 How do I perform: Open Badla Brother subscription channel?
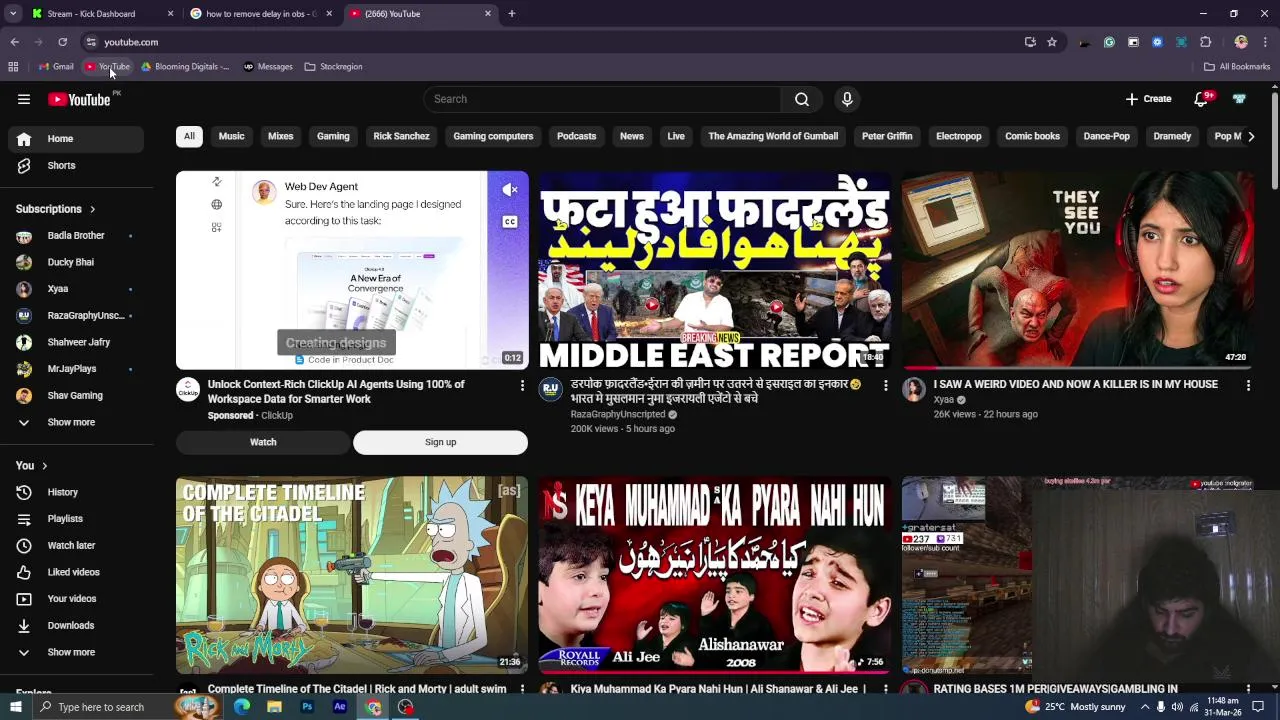pyautogui.click(x=76, y=236)
